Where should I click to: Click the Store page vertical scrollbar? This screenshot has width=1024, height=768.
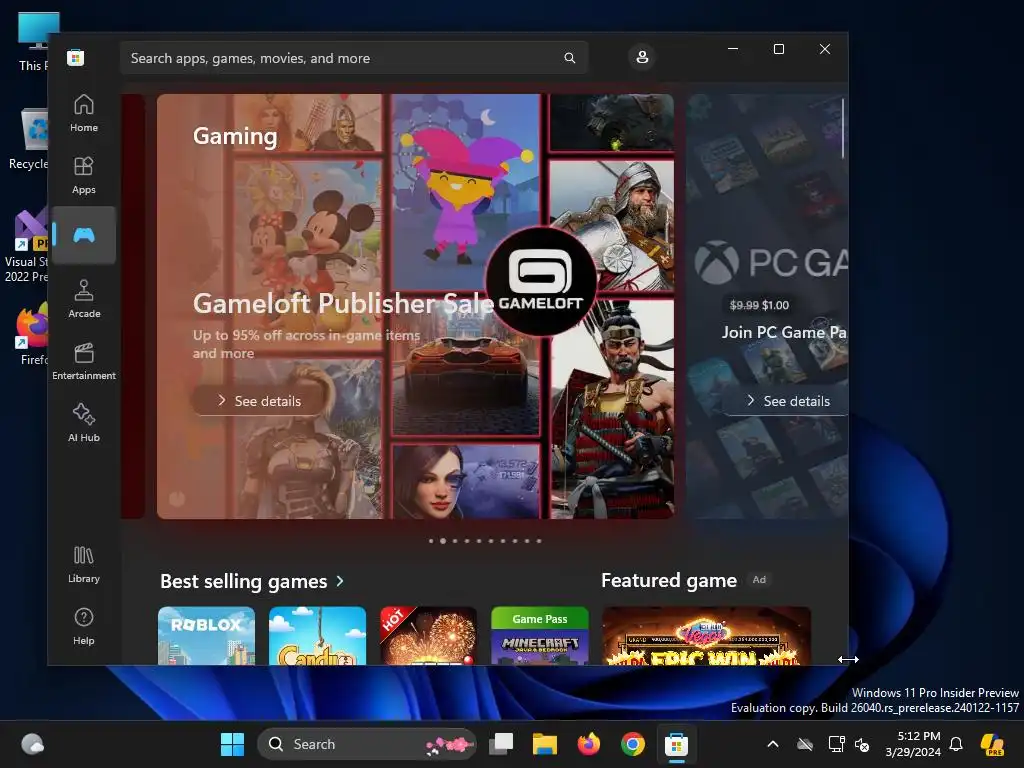coord(843,128)
